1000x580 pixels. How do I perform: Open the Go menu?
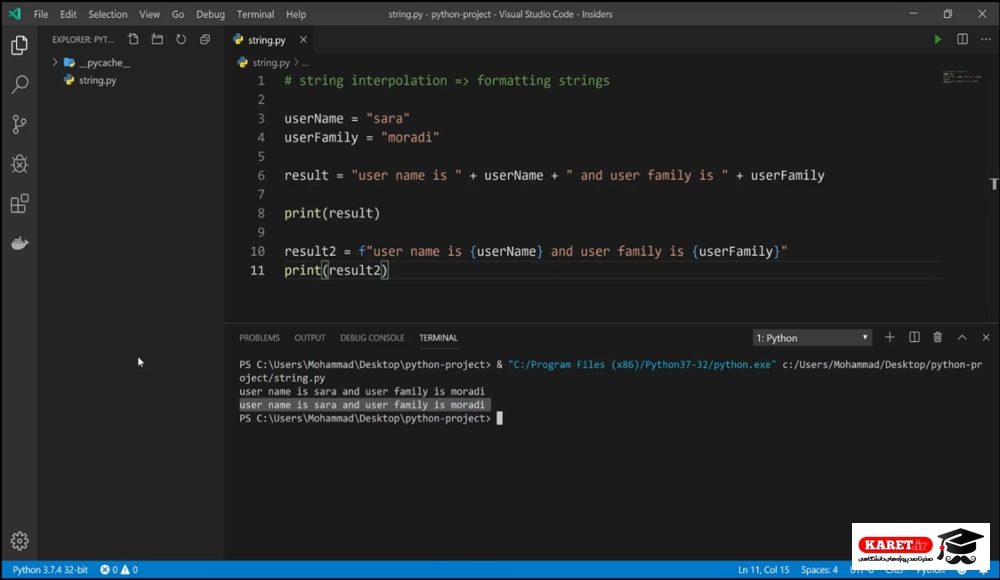click(178, 14)
